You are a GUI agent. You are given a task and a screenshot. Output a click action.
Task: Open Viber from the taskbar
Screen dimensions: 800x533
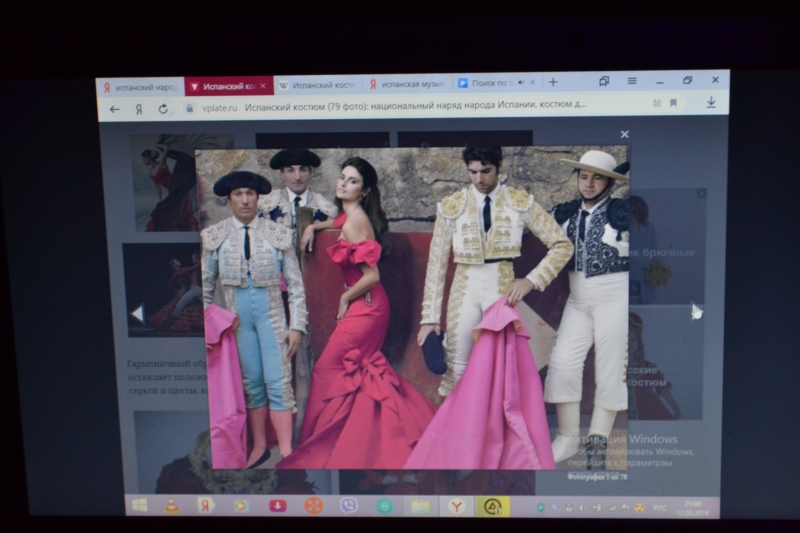[349, 505]
